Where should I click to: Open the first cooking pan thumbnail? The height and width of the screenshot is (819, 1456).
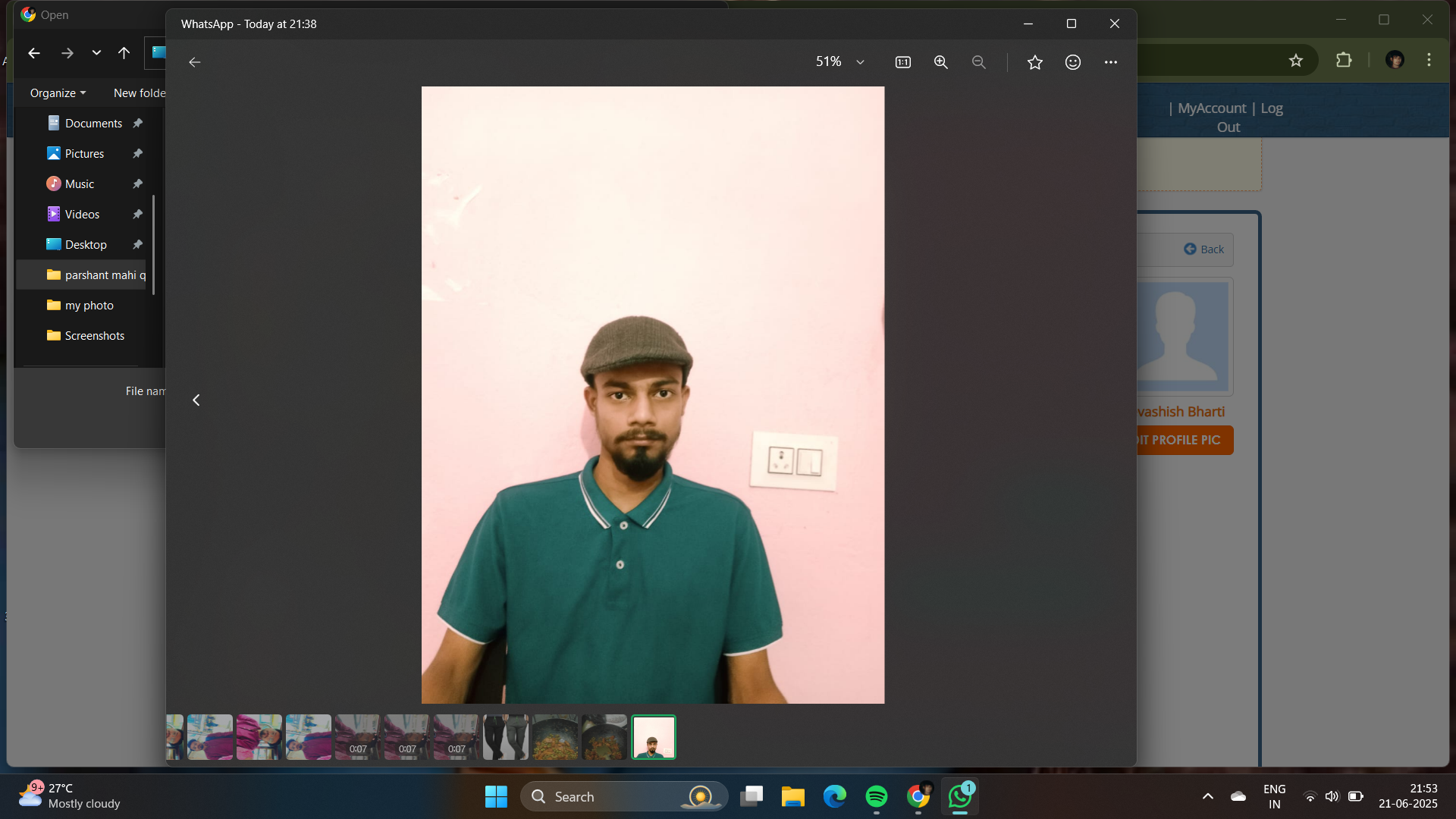pos(555,737)
